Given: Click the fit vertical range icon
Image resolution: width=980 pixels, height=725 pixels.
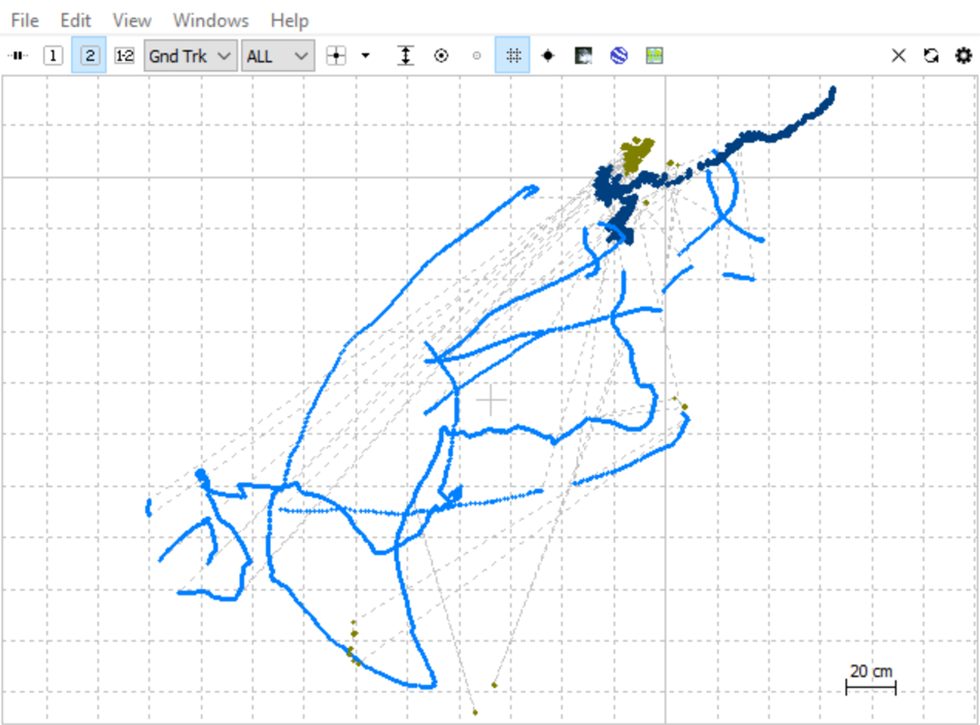Looking at the screenshot, I should (406, 56).
